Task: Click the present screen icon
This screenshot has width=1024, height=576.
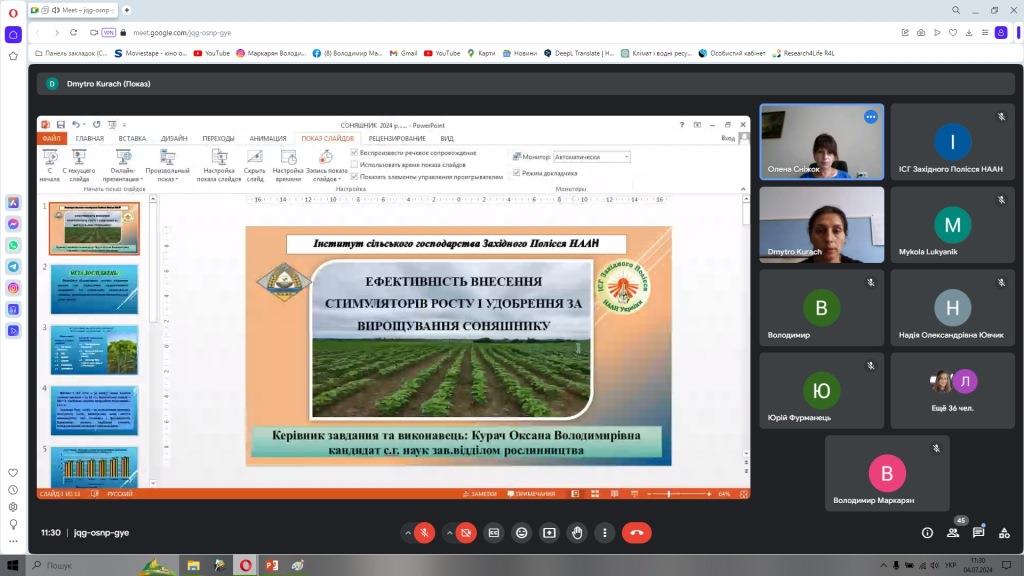Action: pos(549,533)
